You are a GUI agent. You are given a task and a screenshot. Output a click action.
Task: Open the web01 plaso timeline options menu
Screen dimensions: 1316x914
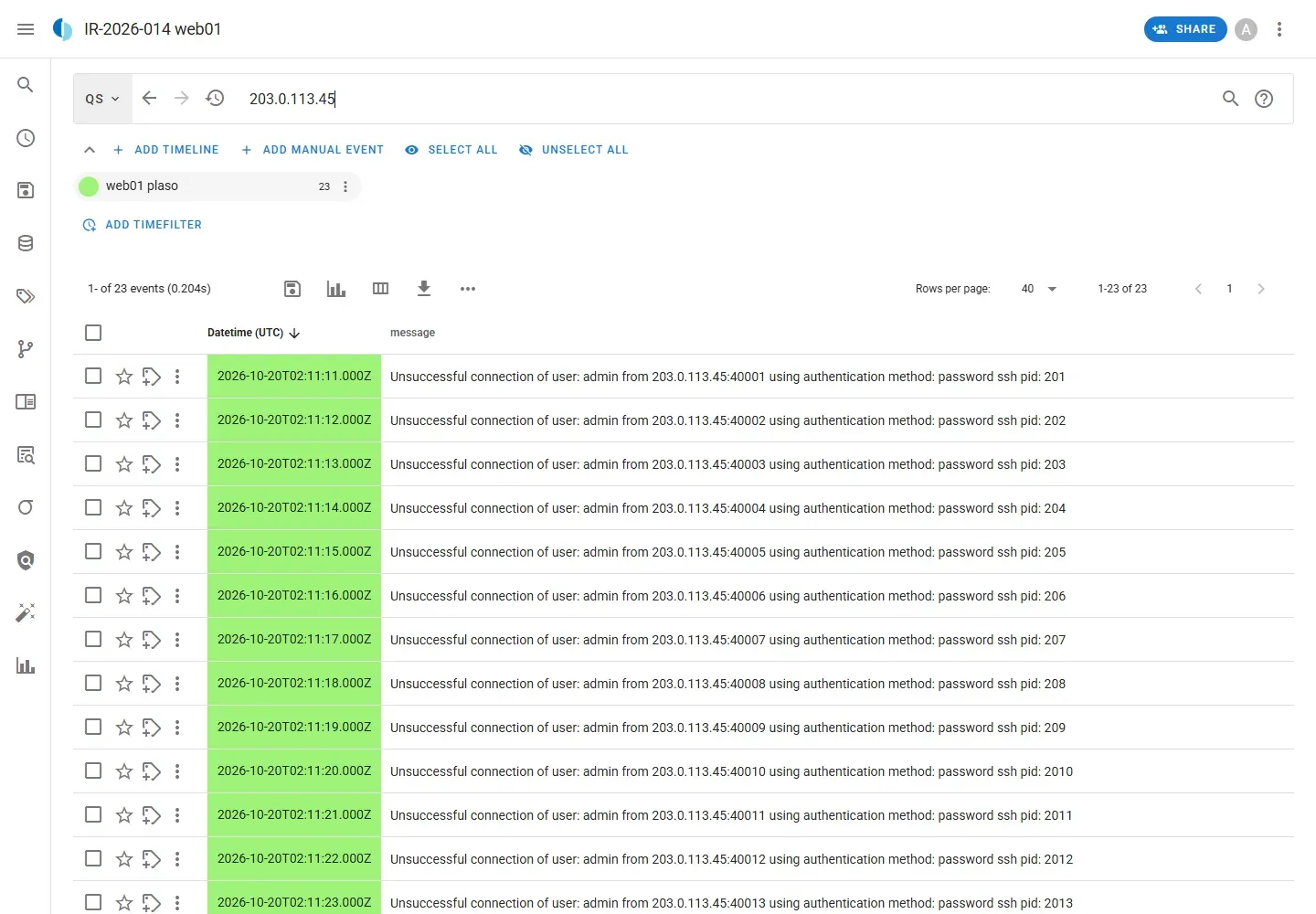pyautogui.click(x=345, y=186)
